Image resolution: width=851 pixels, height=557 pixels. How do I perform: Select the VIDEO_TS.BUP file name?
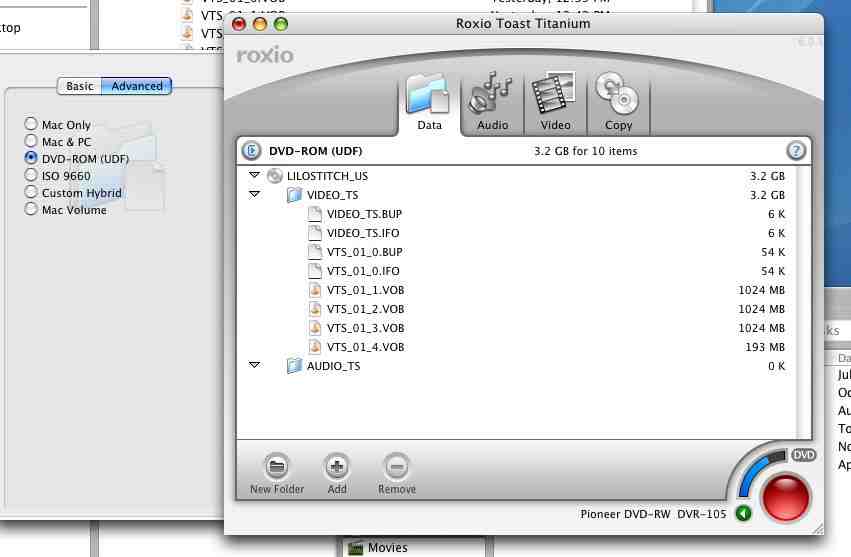pos(364,214)
